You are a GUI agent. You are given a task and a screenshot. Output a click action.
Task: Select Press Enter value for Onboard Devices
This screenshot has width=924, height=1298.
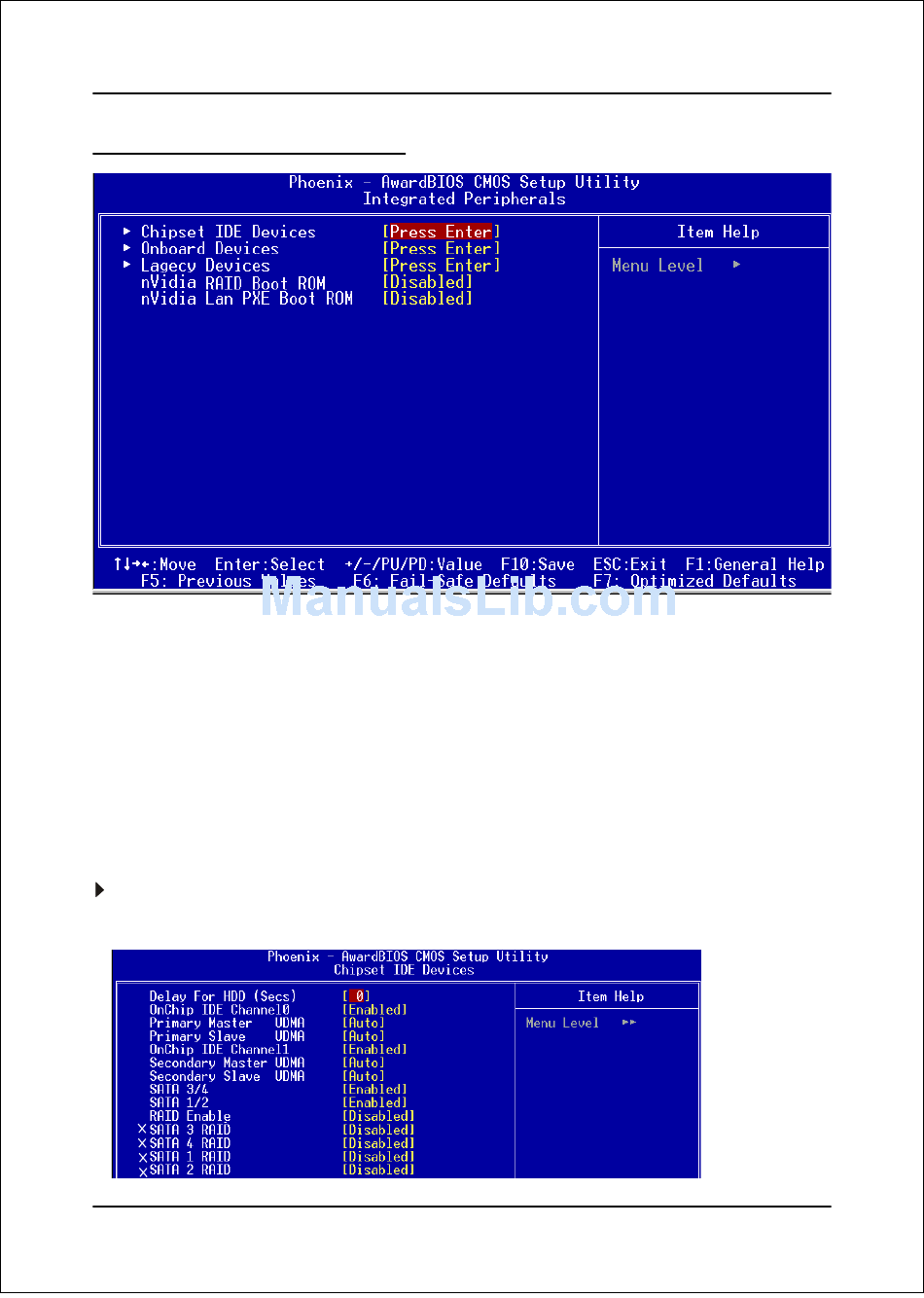(442, 248)
